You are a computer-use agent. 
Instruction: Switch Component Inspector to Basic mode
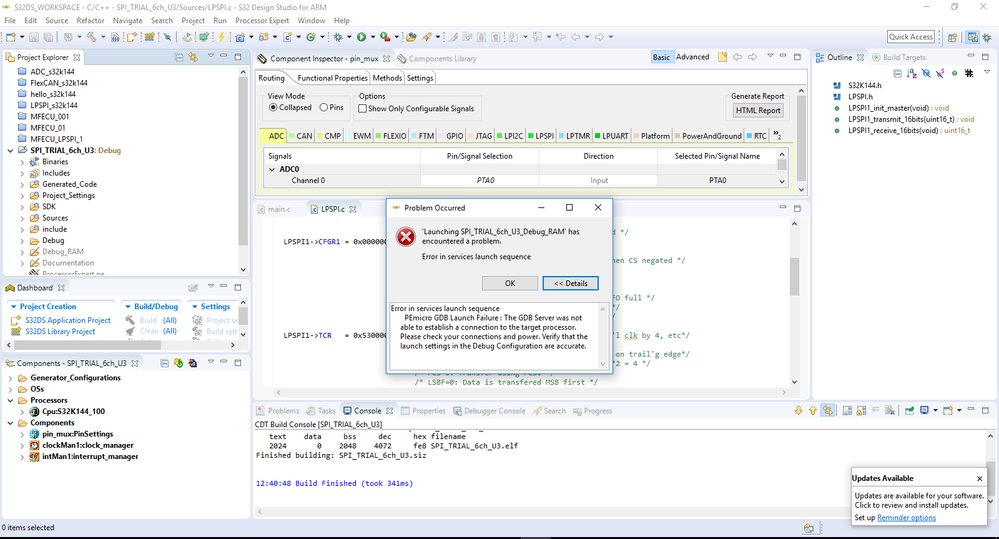[x=661, y=57]
